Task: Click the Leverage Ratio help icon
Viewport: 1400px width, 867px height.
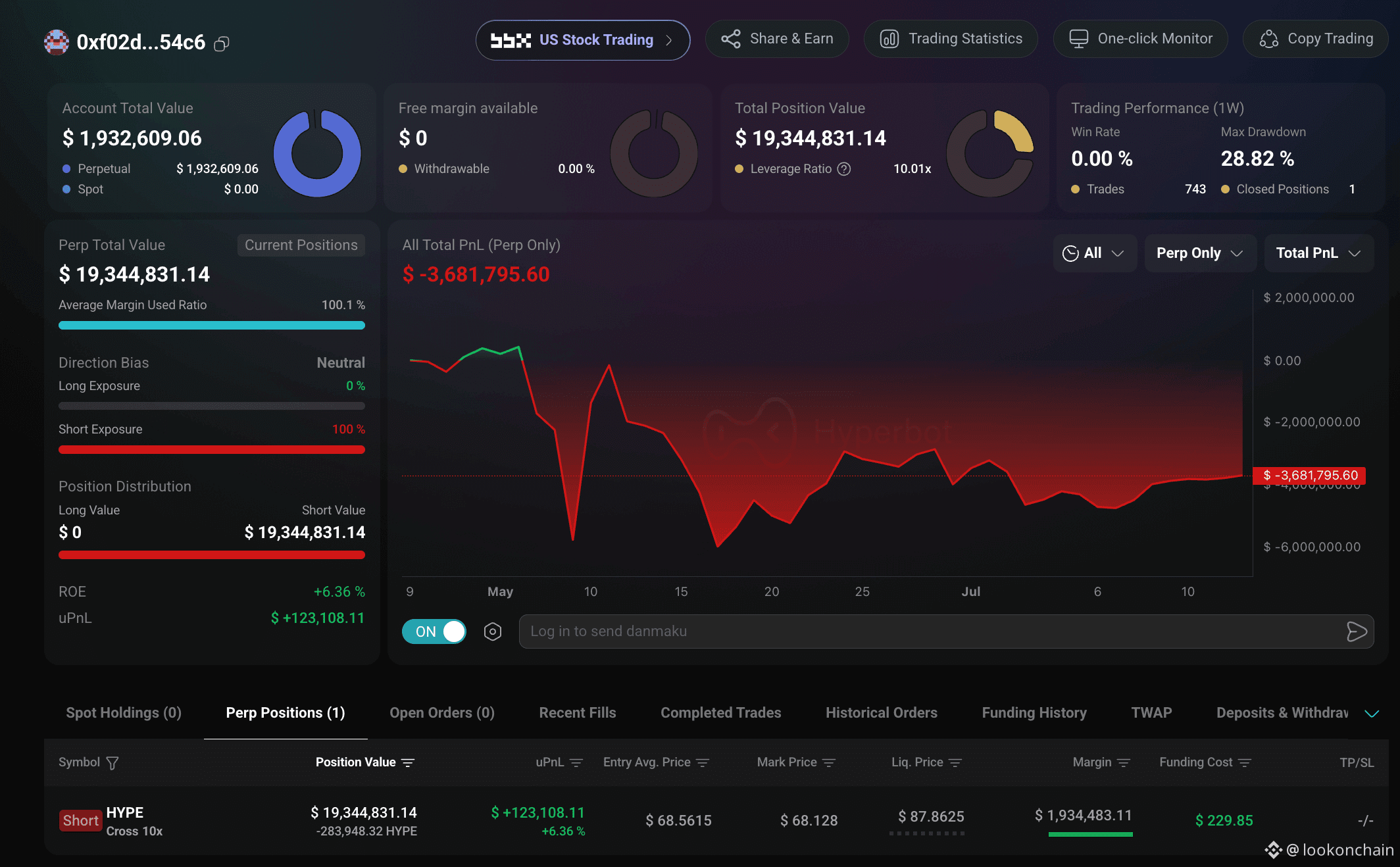Action: click(x=844, y=169)
